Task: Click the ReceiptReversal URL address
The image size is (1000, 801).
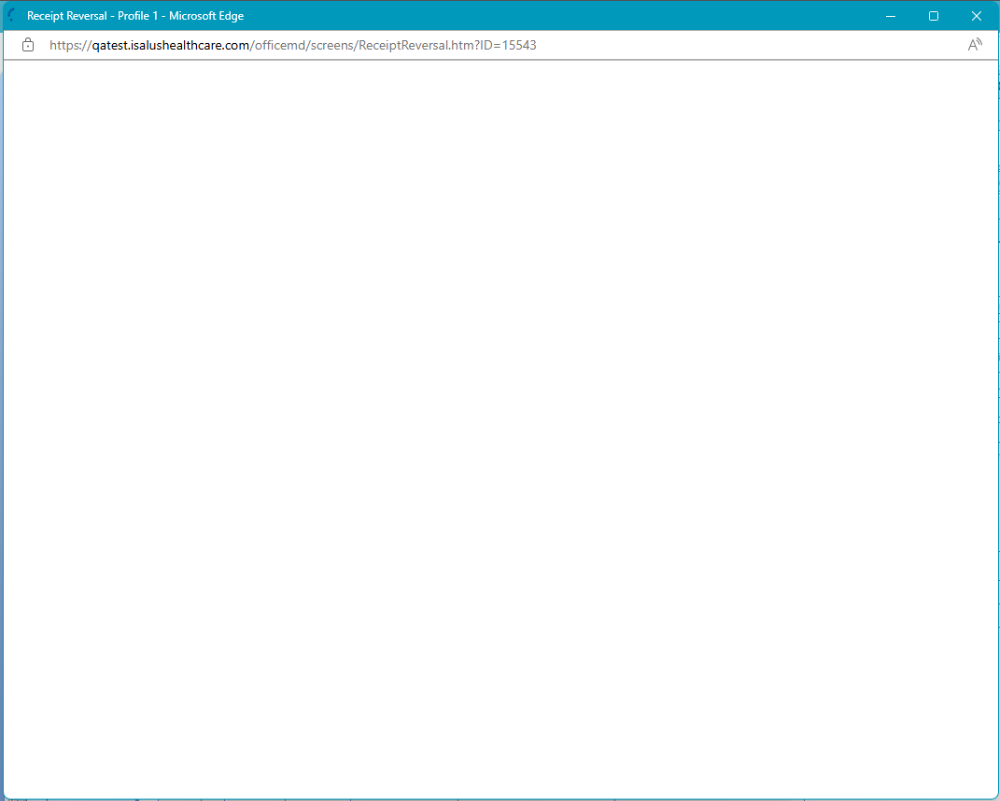Action: 293,45
